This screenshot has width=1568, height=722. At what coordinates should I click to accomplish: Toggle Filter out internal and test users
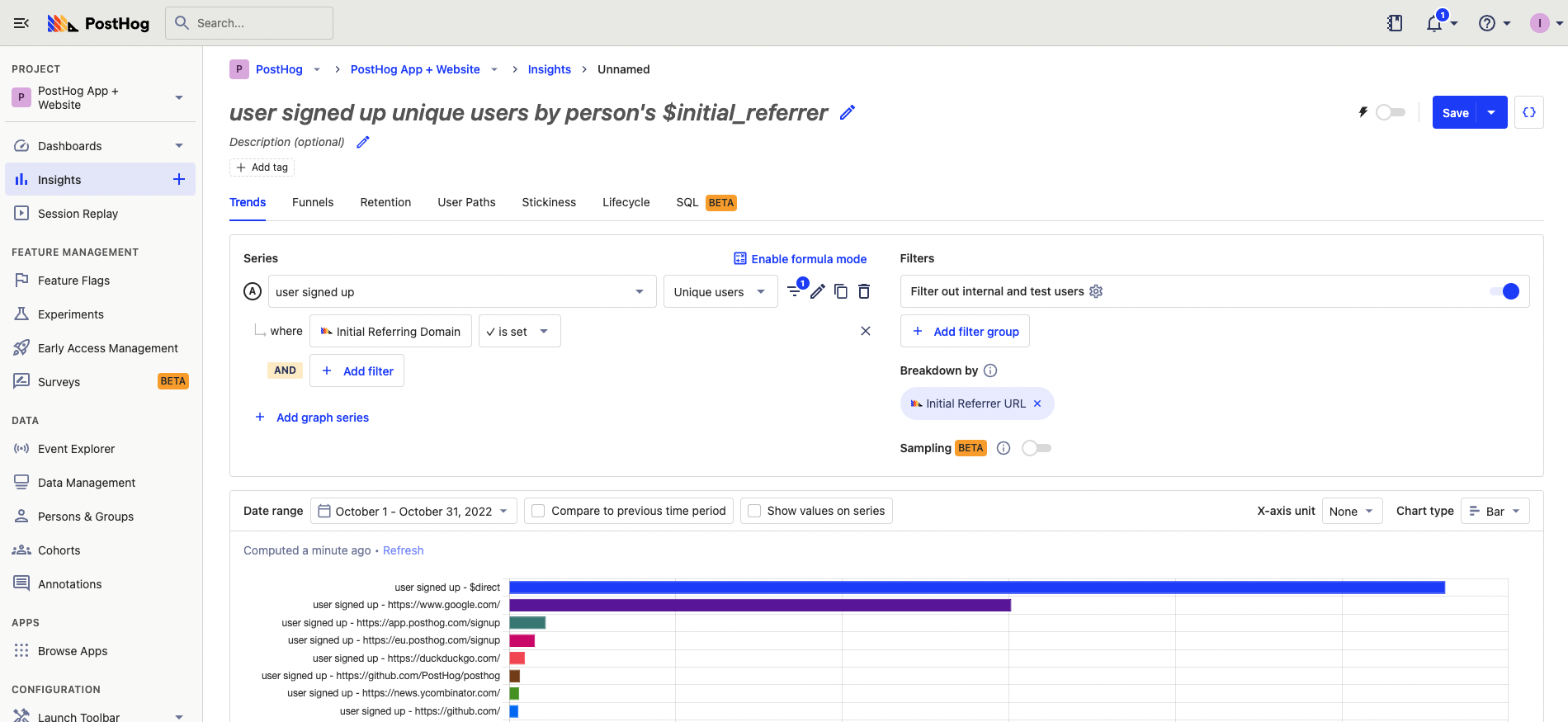(1504, 291)
